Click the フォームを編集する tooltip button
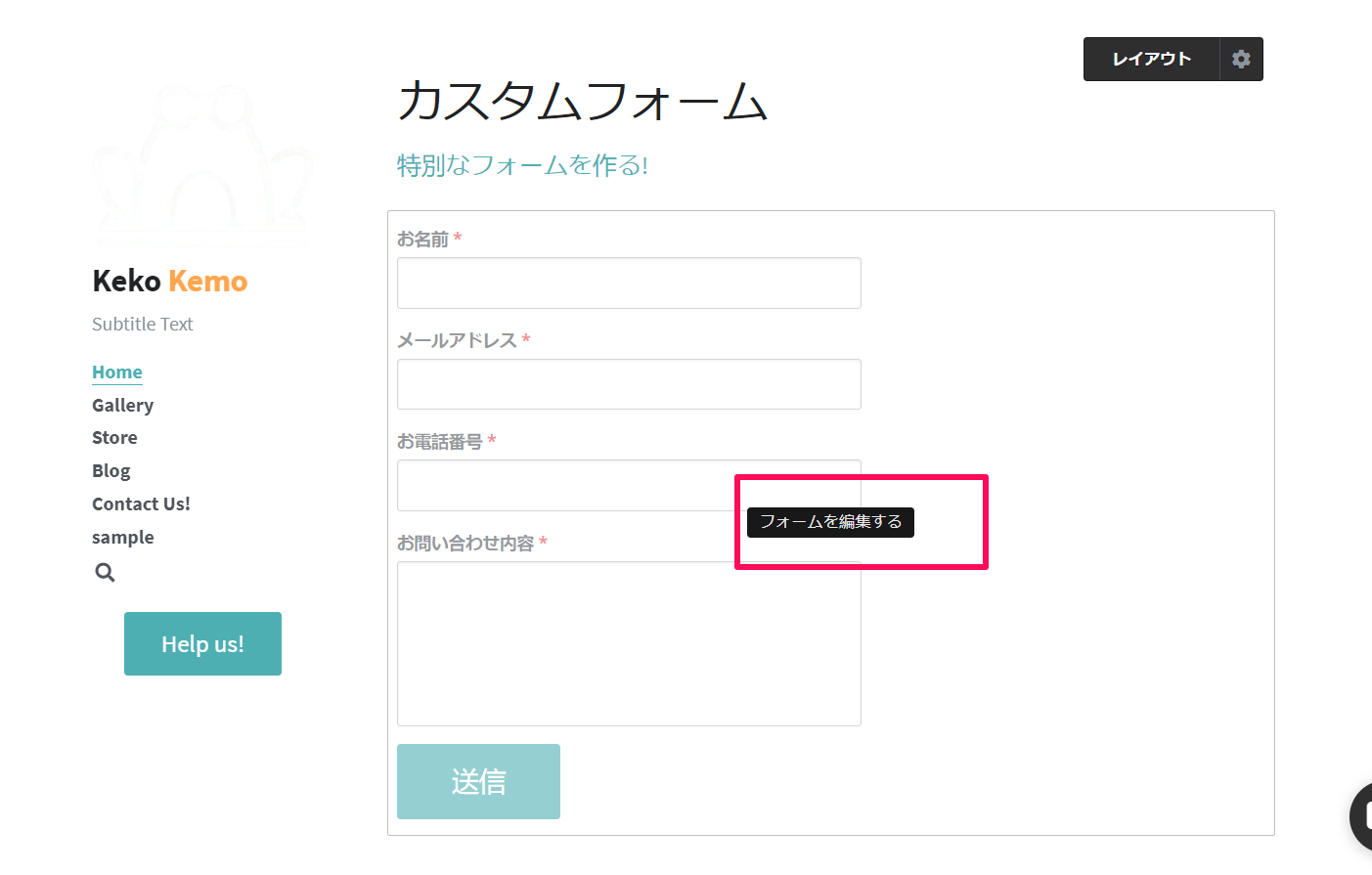The image size is (1372, 875). (830, 522)
